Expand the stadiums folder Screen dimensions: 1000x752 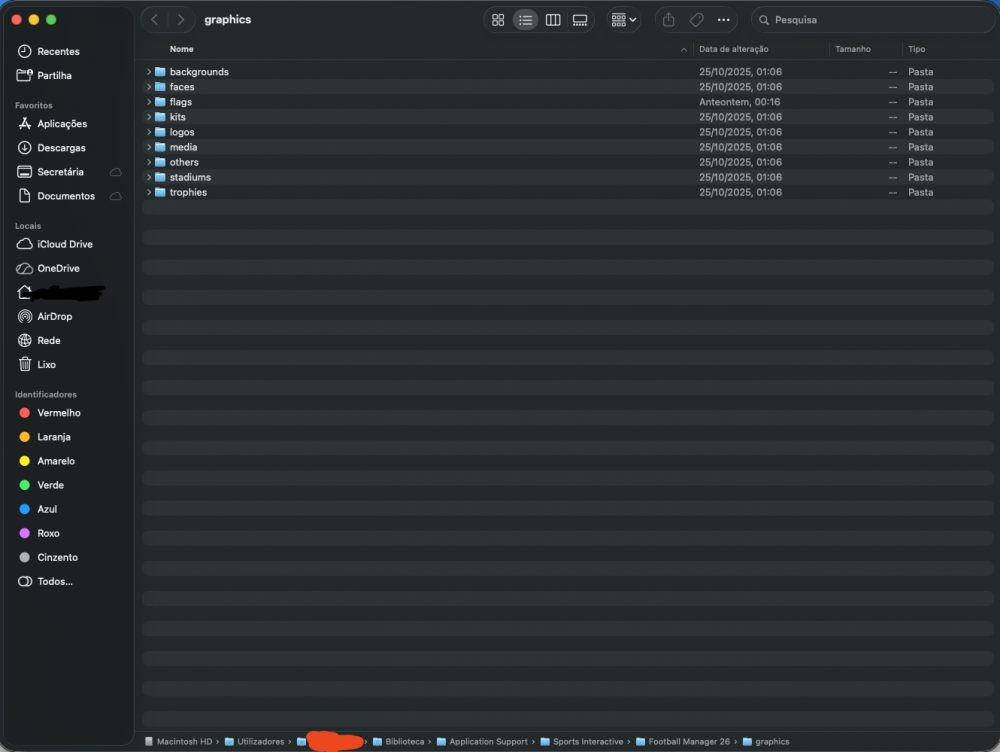149,177
